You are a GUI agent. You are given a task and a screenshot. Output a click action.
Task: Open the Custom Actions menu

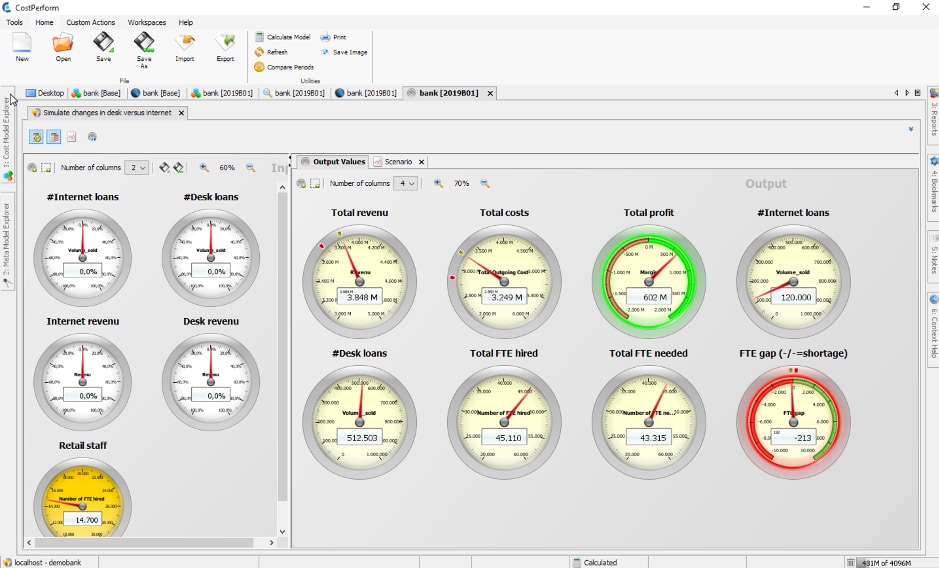click(x=90, y=22)
